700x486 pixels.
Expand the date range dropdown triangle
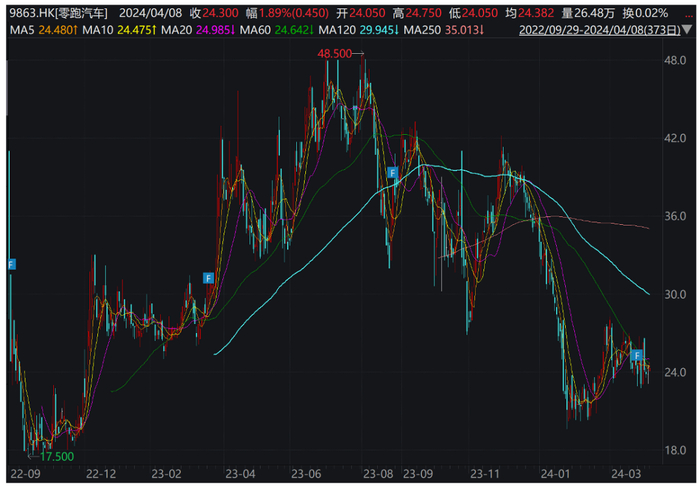(x=688, y=31)
